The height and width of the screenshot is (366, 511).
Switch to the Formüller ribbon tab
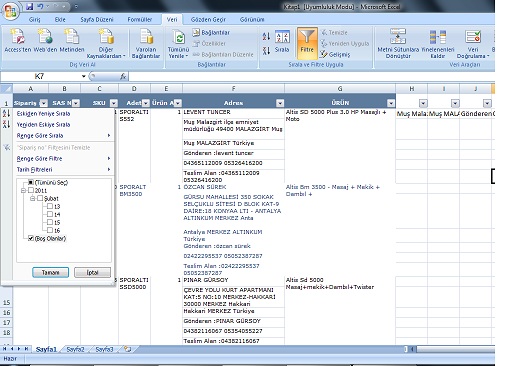point(140,19)
